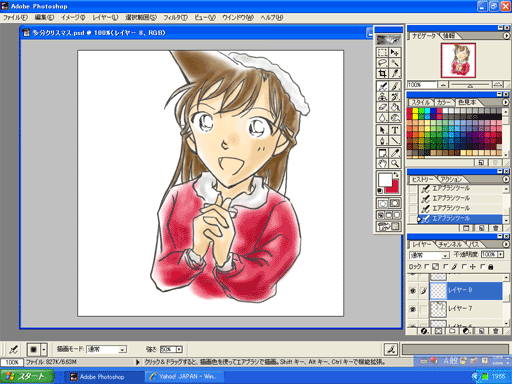Enable lock position checkbox
512x384 pixels.
click(x=464, y=267)
